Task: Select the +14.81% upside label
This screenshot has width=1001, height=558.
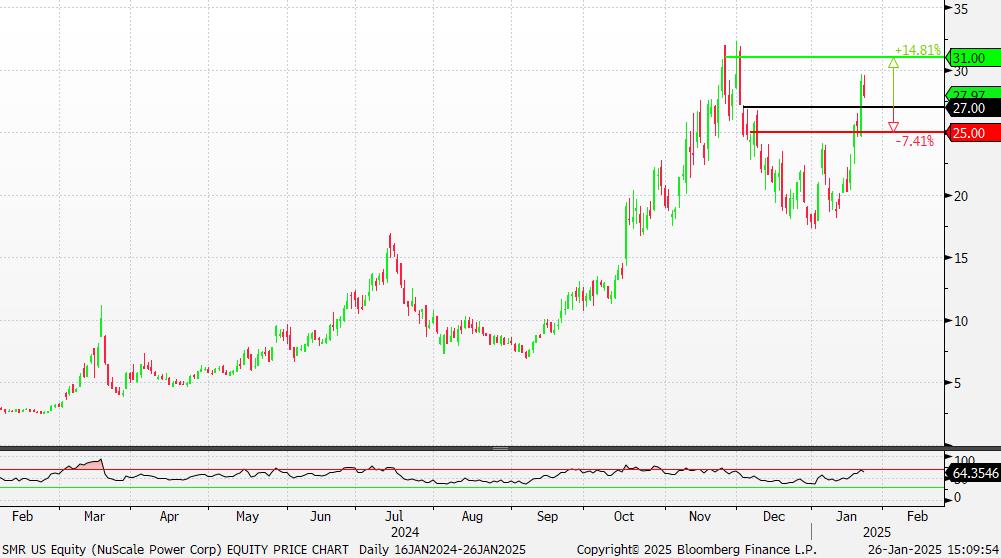Action: (x=917, y=50)
